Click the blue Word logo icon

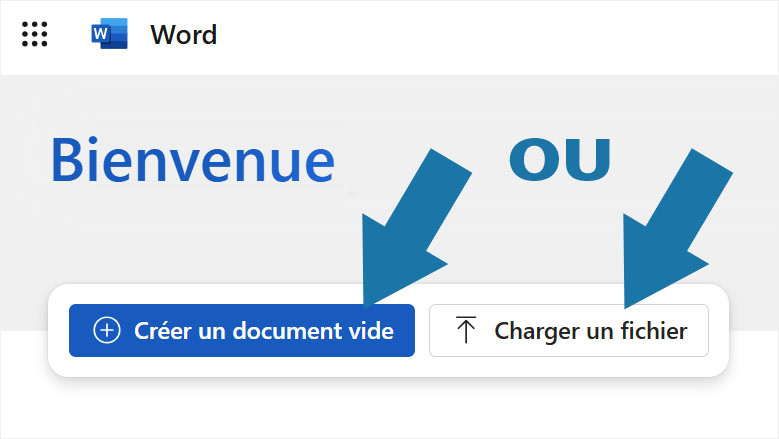click(x=109, y=35)
